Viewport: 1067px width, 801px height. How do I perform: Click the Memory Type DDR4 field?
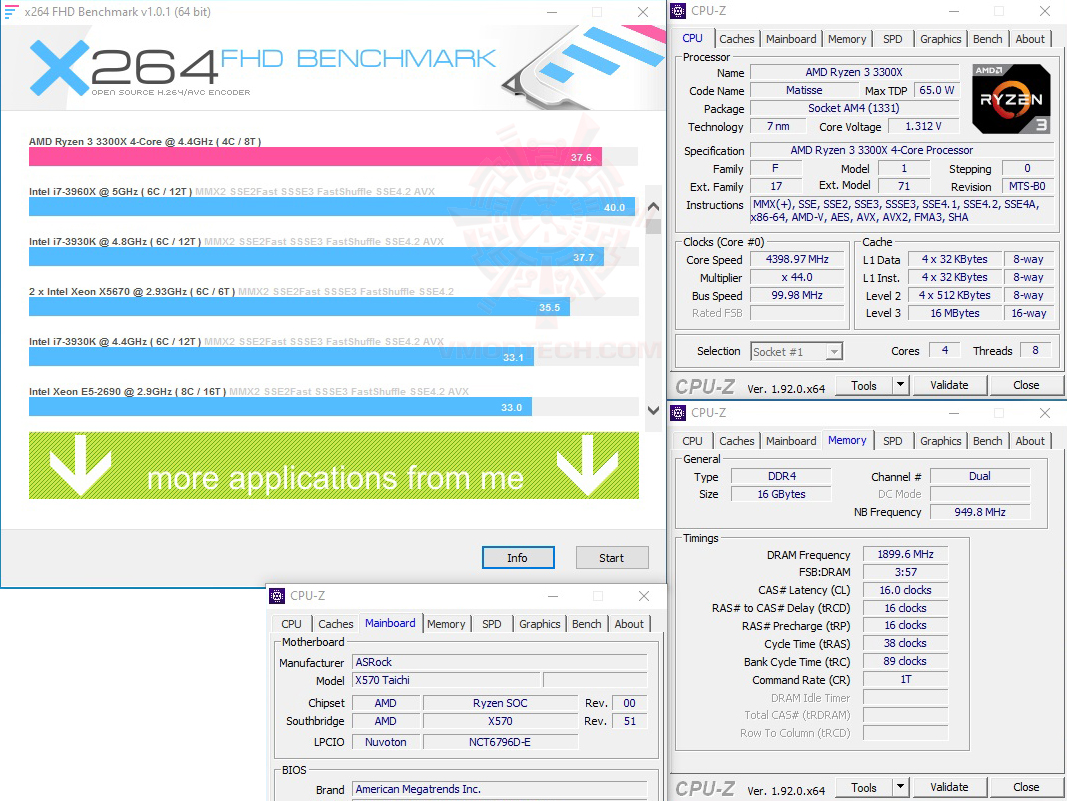(781, 476)
